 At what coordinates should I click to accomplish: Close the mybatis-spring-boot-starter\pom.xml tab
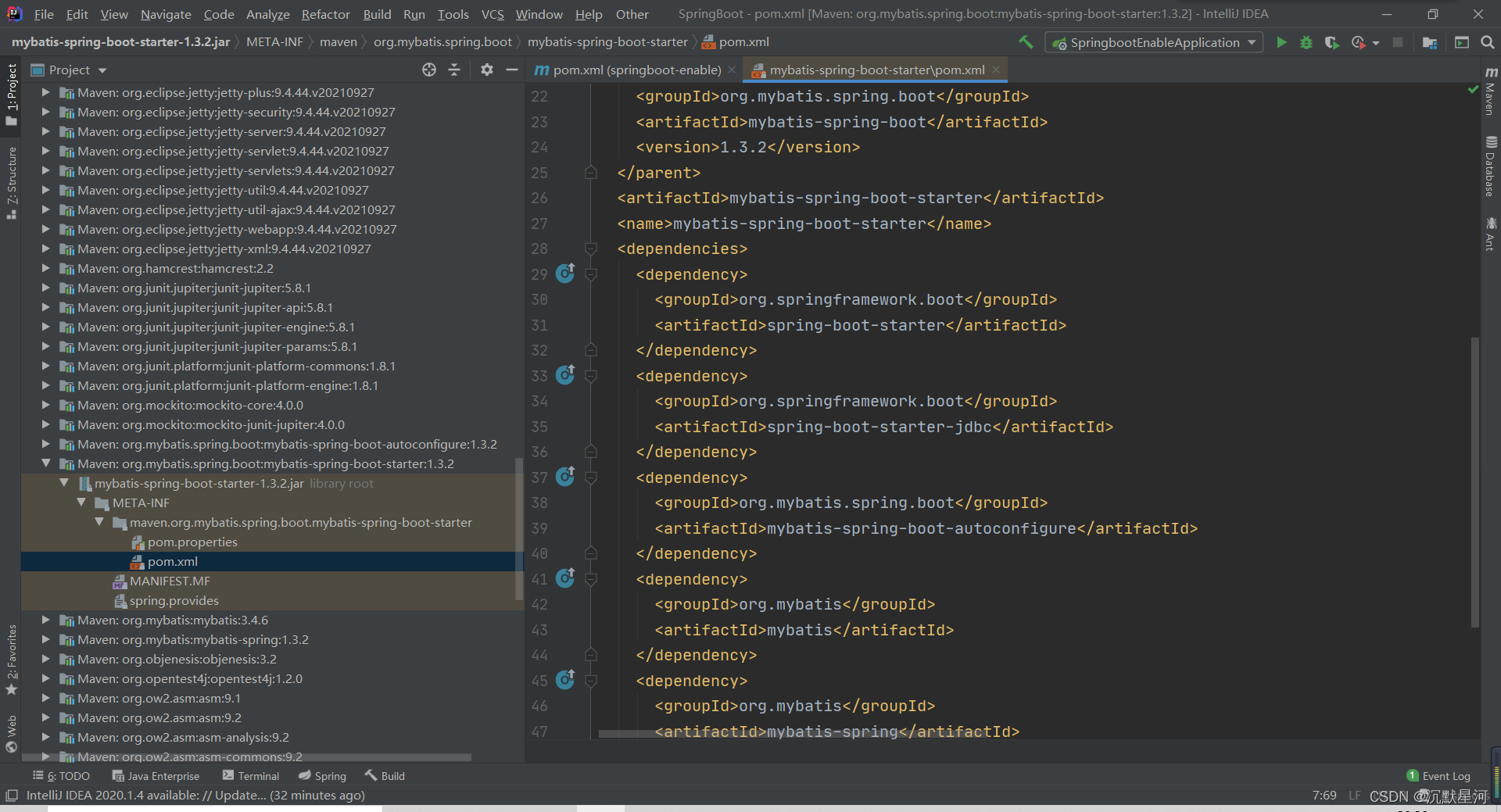[996, 70]
